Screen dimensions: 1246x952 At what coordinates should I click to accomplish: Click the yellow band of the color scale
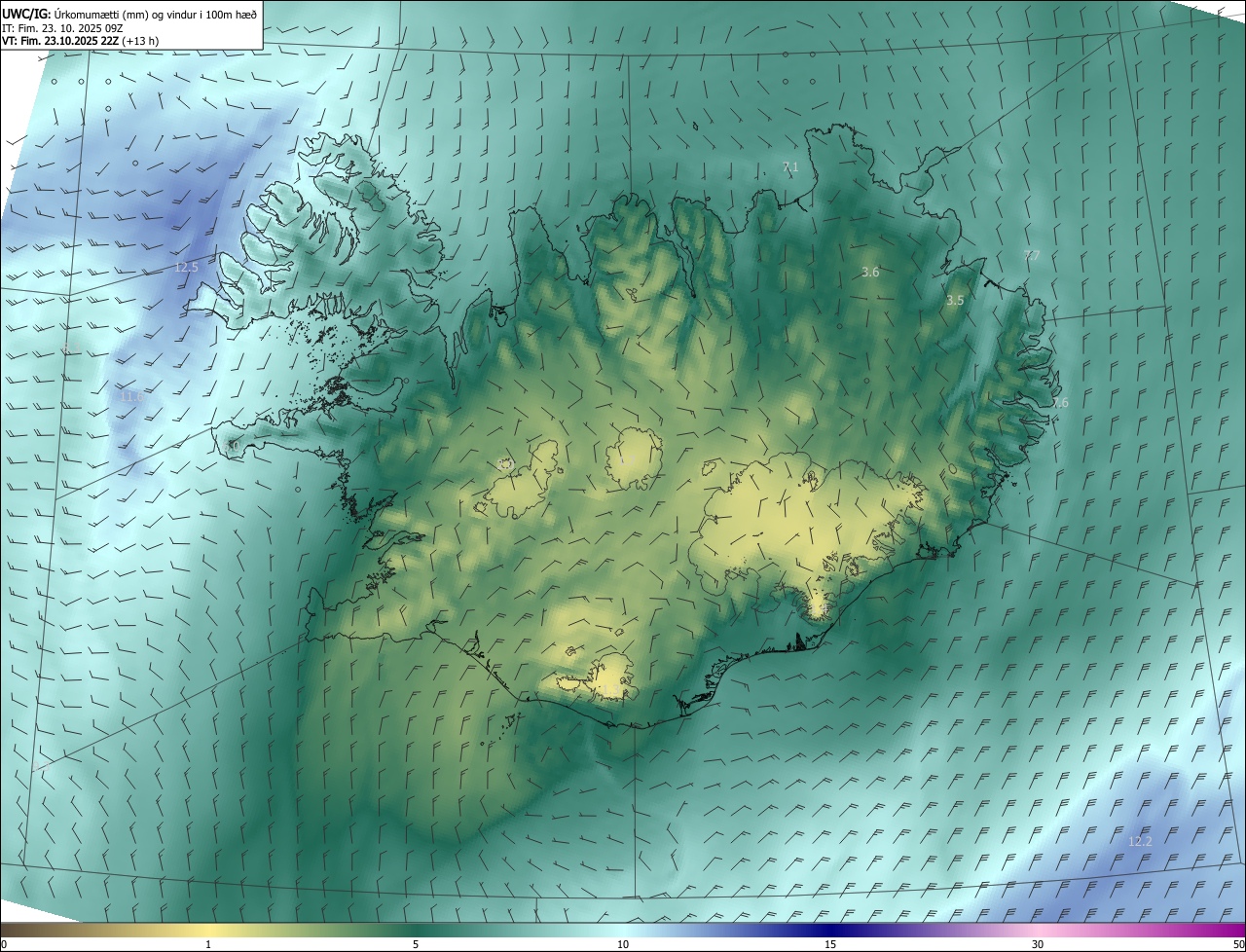click(208, 930)
